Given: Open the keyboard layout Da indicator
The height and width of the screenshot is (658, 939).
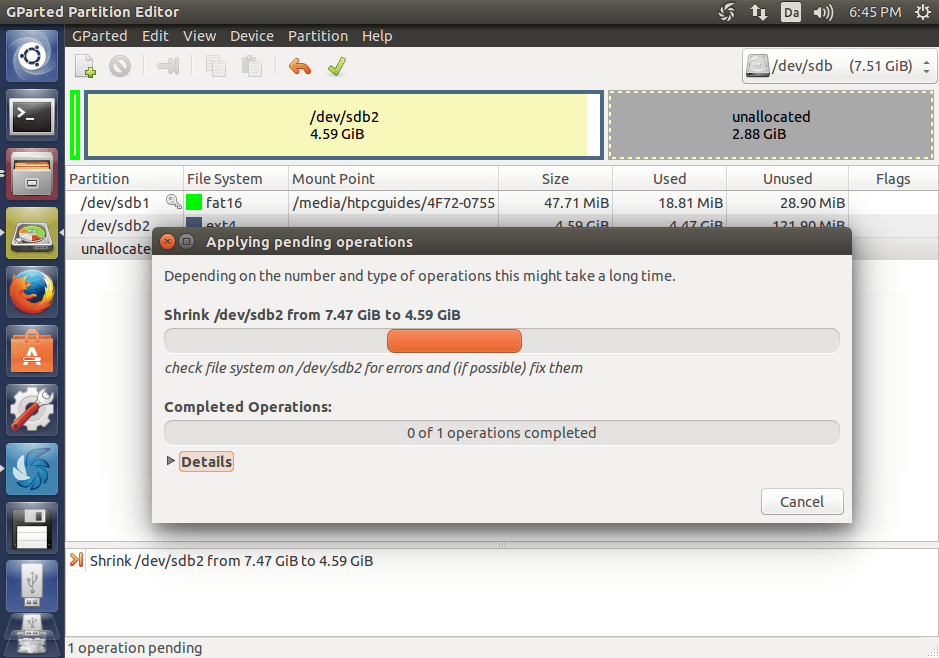Looking at the screenshot, I should coord(791,12).
